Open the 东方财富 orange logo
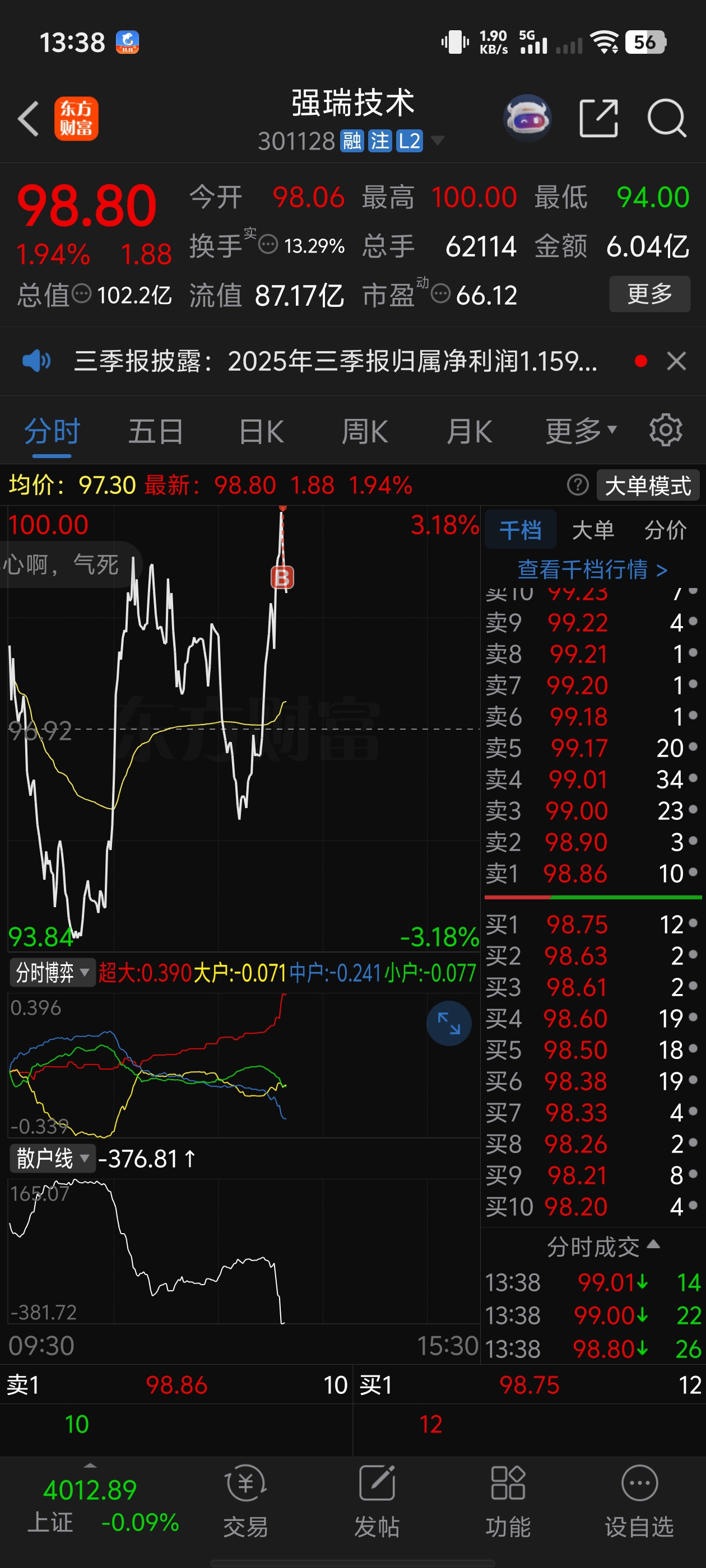706x1568 pixels. (76, 119)
